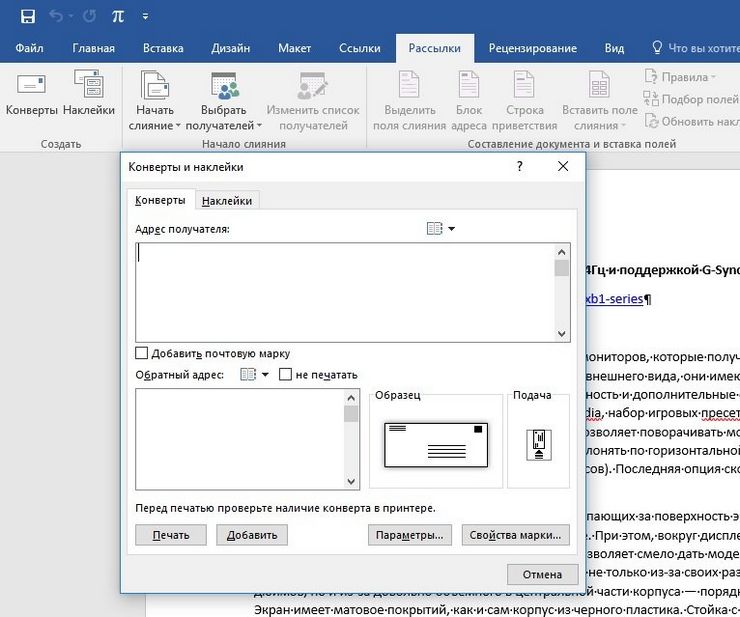
Task: Click the Блок адреса icon
Action: 469,84
